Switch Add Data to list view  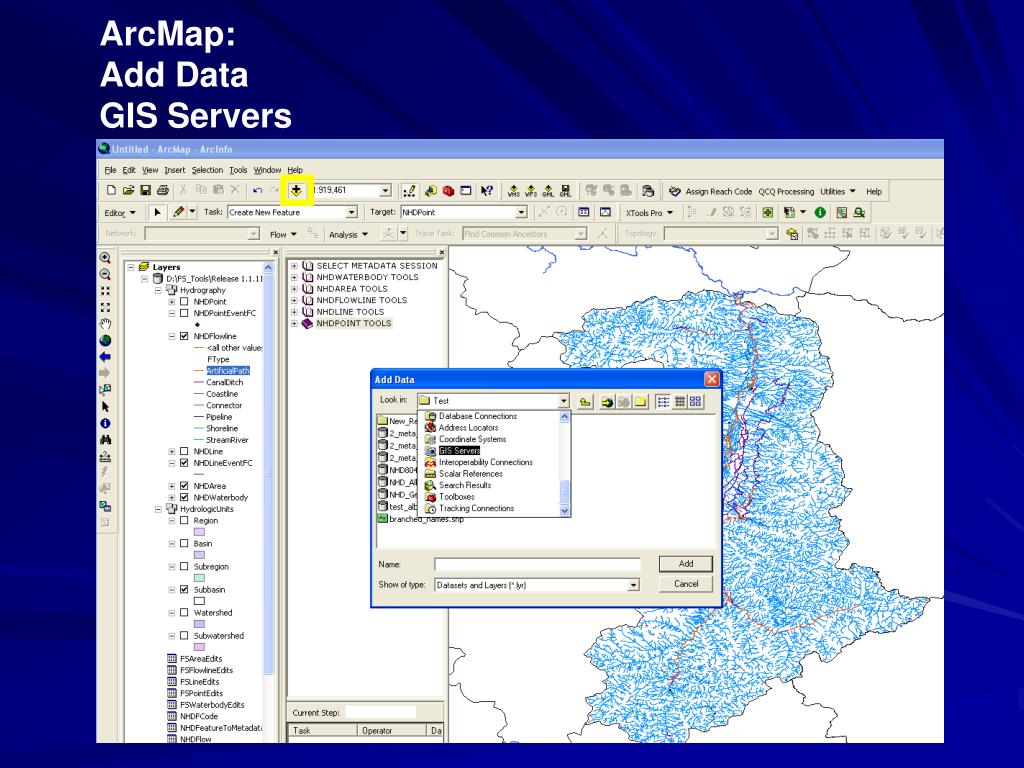[663, 402]
